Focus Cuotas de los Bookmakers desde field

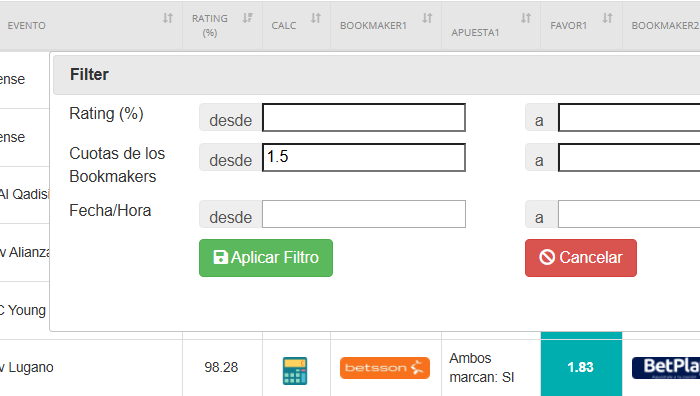click(364, 158)
